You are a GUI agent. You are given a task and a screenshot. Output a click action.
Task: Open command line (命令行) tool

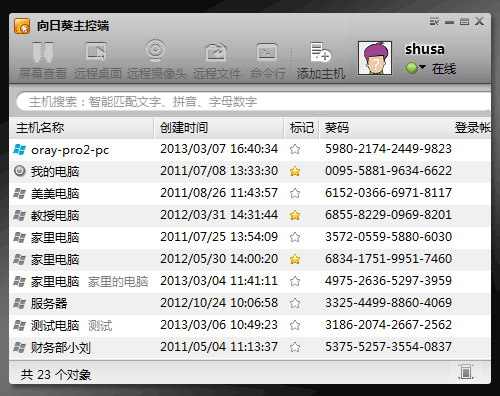268,60
